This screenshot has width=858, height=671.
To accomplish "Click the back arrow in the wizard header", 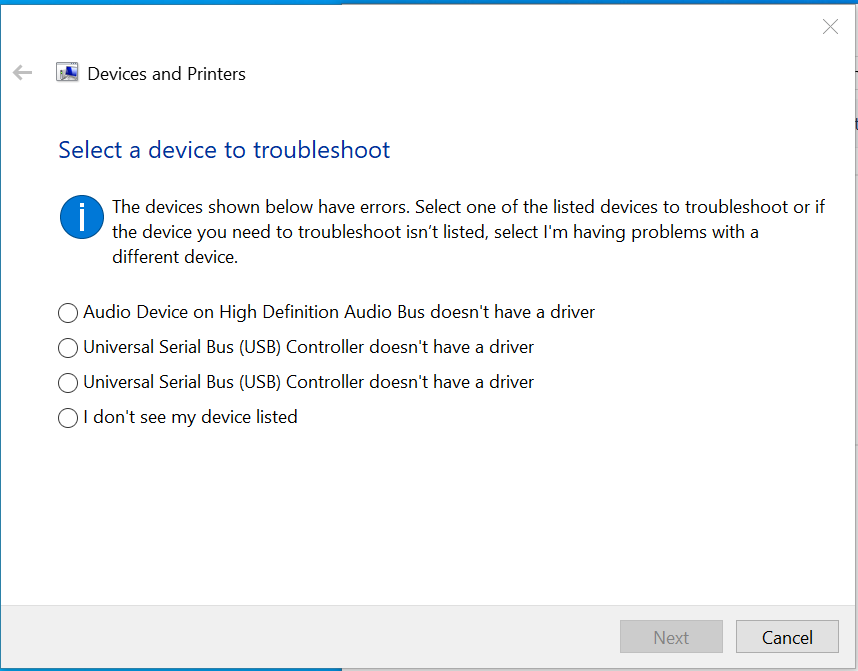I will (x=22, y=73).
